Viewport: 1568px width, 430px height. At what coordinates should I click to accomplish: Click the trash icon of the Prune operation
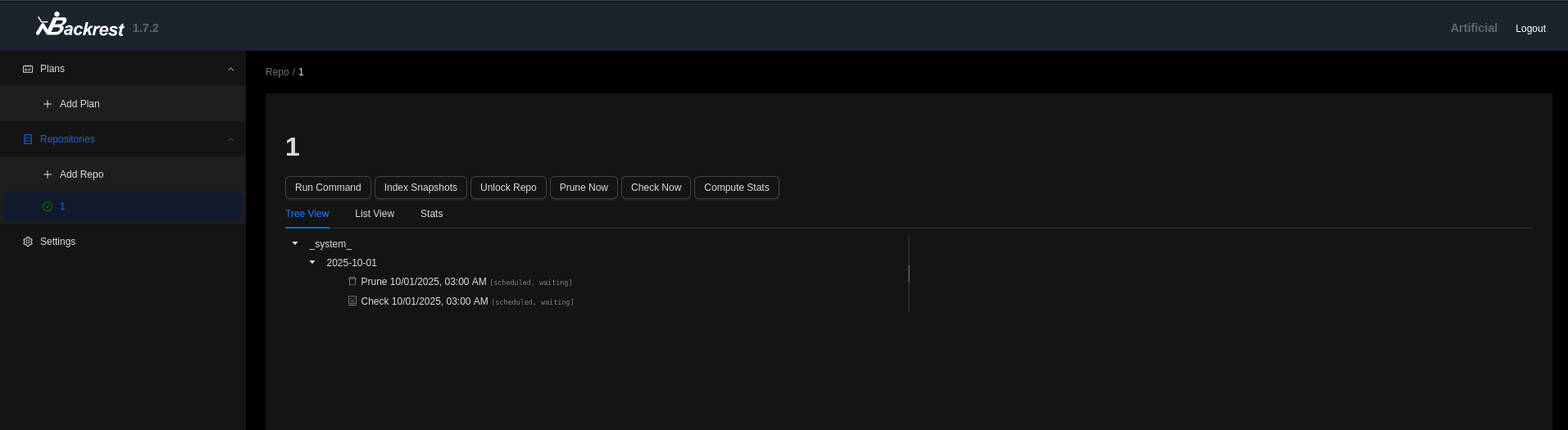pos(352,281)
